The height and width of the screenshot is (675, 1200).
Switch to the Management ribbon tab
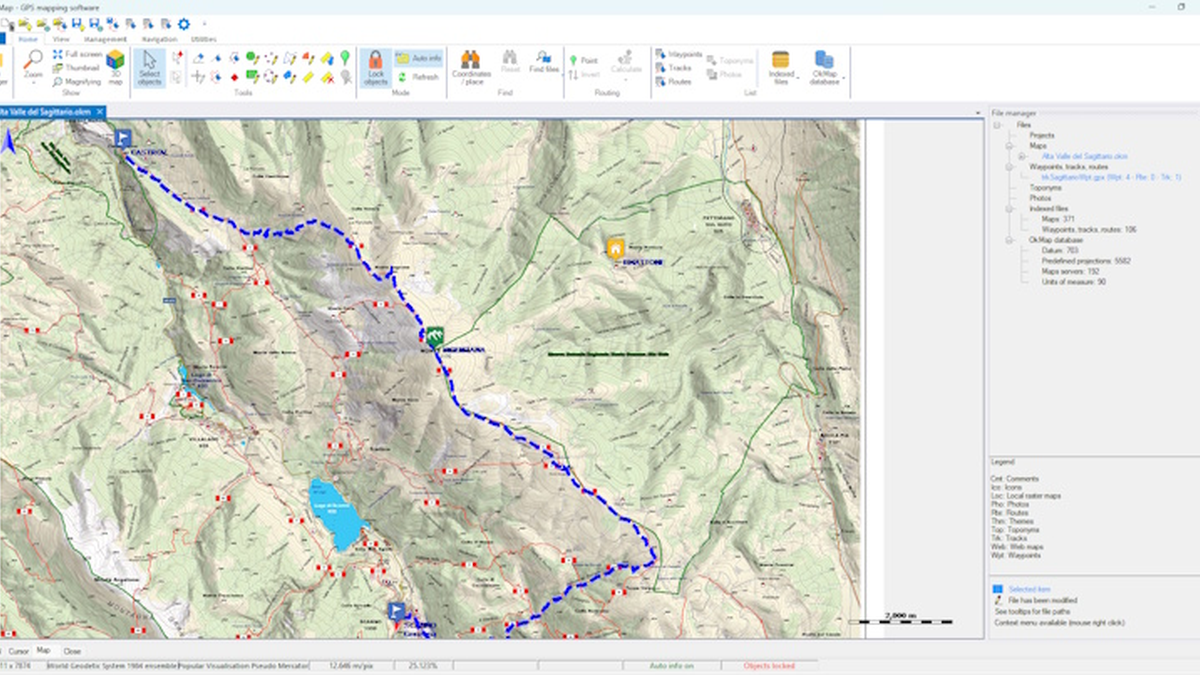point(105,38)
